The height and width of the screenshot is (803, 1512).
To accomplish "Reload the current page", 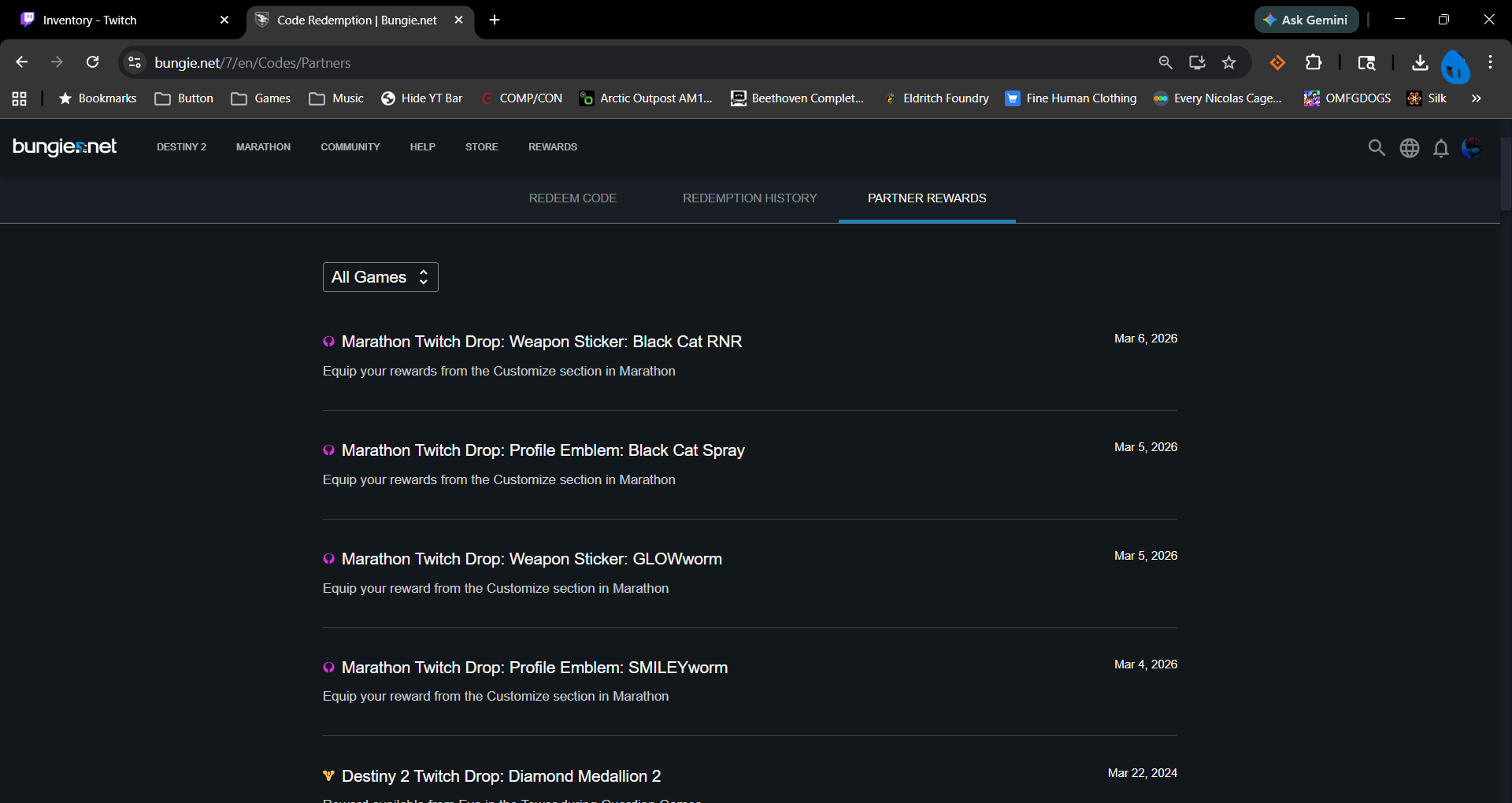I will pos(93,63).
